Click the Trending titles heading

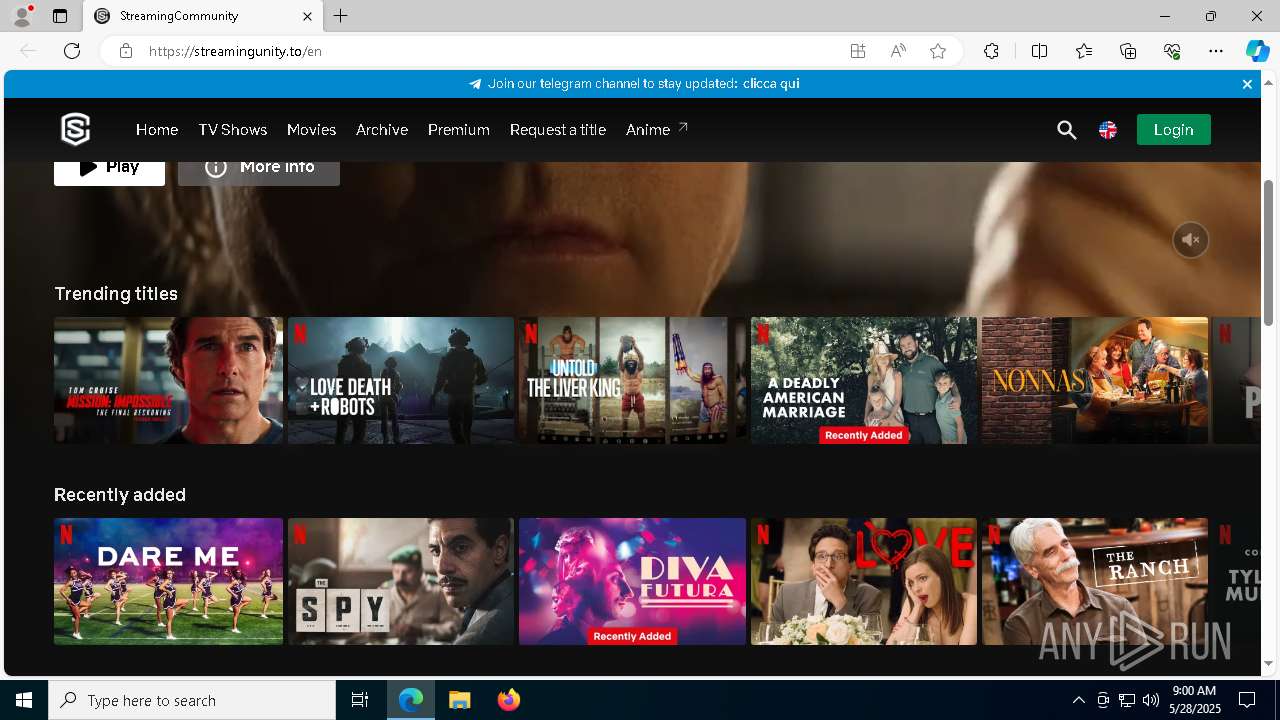[116, 293]
